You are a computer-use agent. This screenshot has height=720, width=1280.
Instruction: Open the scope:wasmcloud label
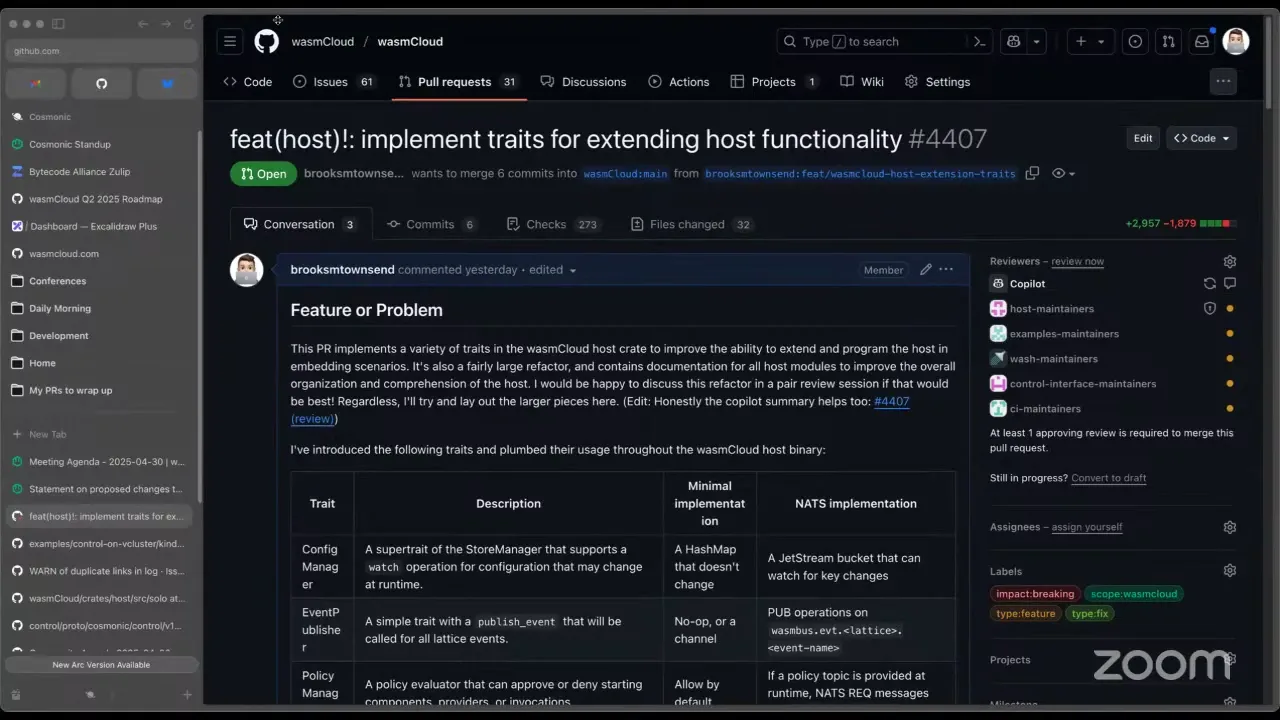pos(1134,594)
